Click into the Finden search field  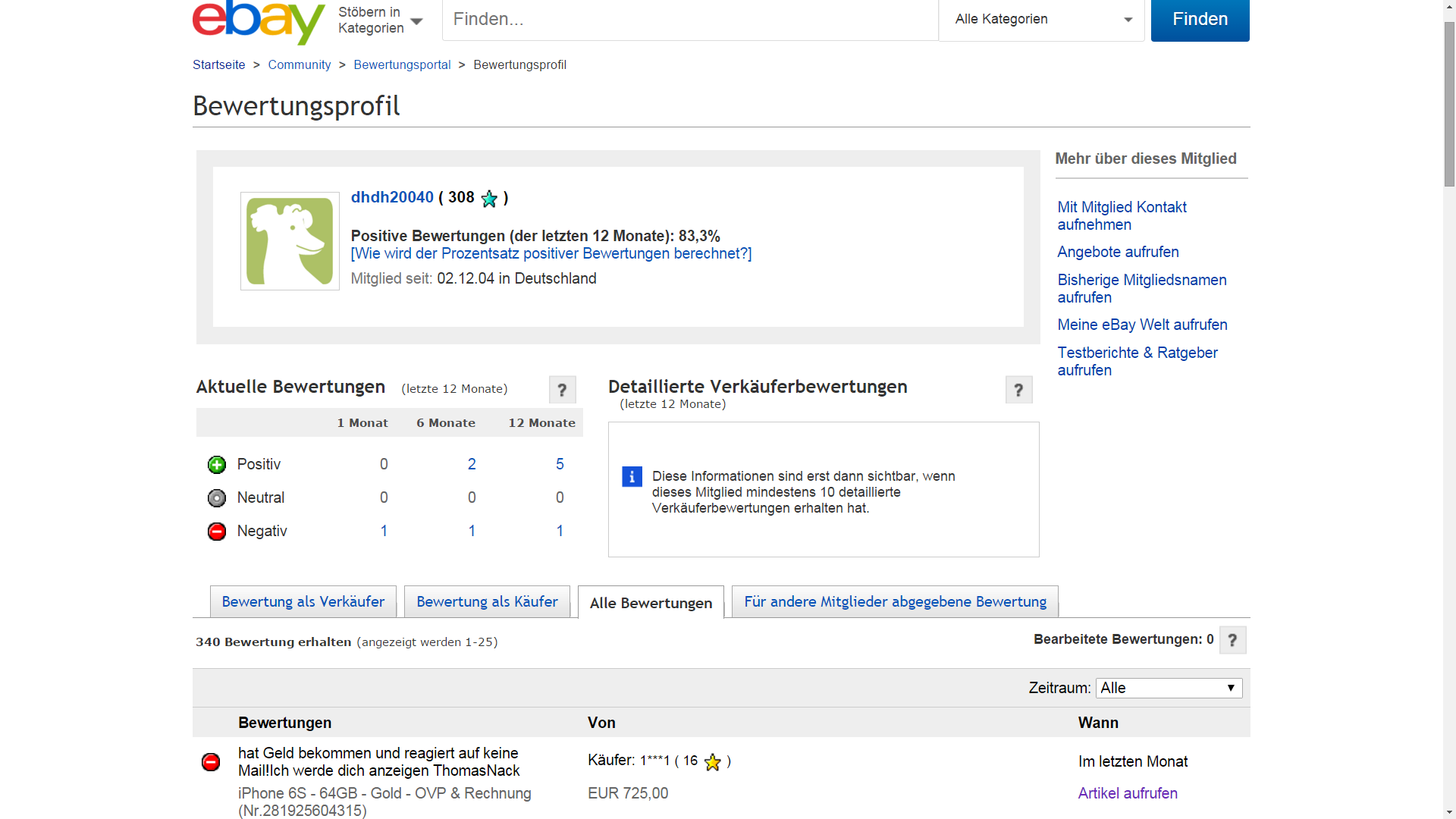tap(689, 20)
